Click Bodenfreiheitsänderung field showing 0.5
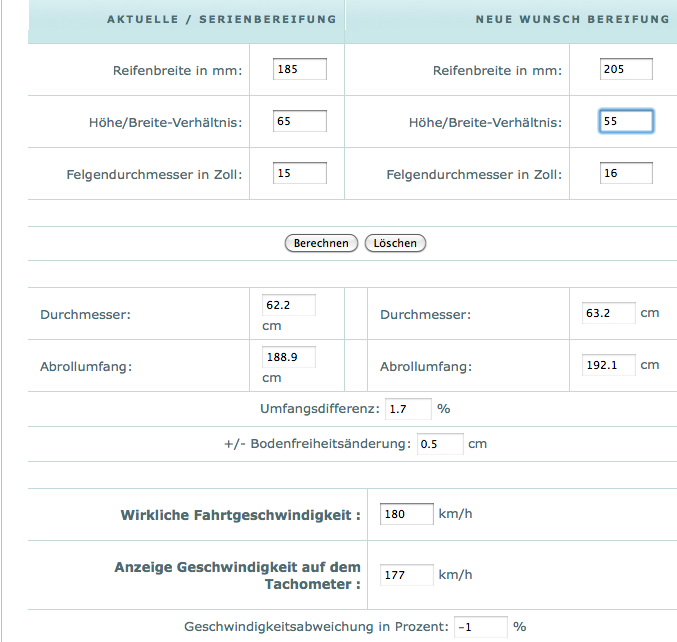Viewport: 677px width, 642px height. click(440, 444)
